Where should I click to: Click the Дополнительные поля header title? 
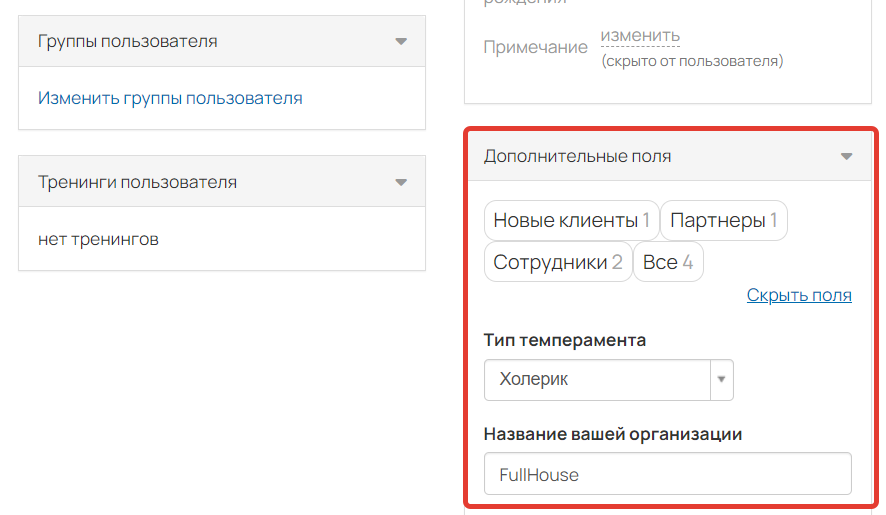(x=577, y=156)
